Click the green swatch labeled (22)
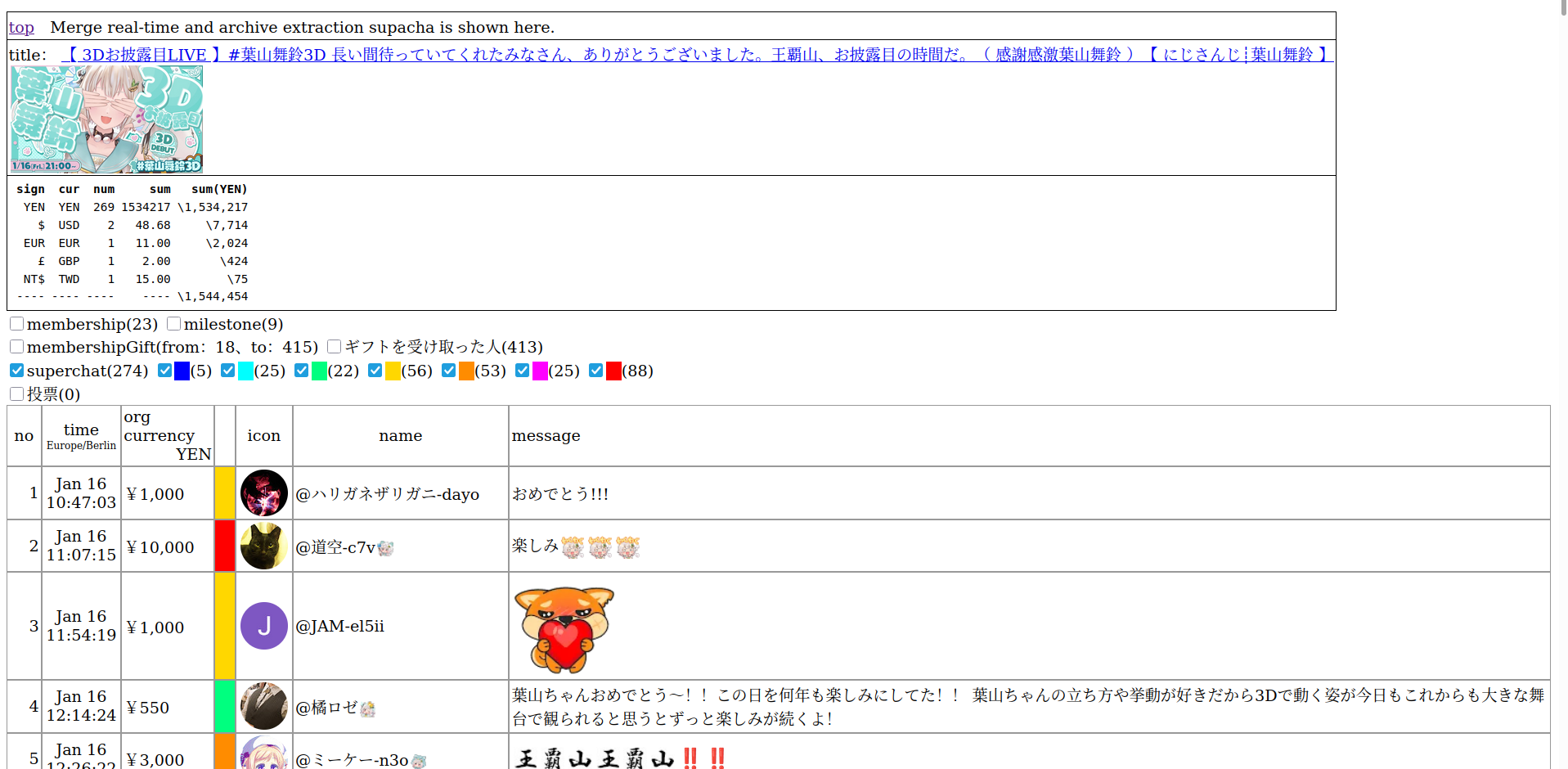The height and width of the screenshot is (769, 1568). 319,371
